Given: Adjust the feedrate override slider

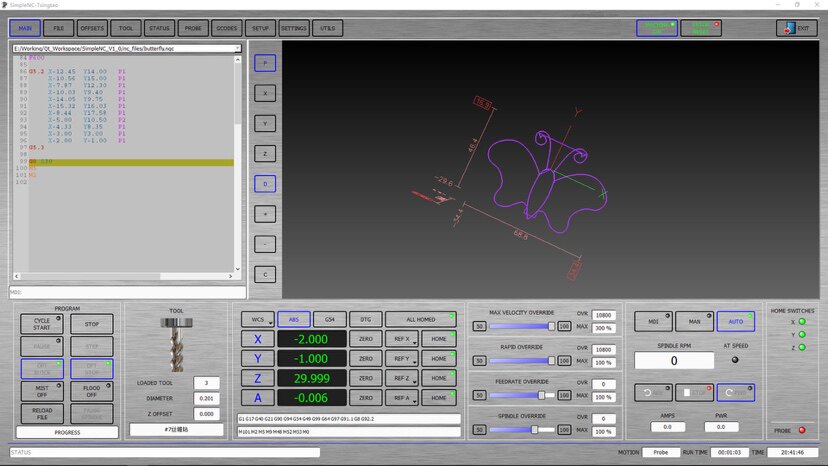Looking at the screenshot, I should [522, 395].
